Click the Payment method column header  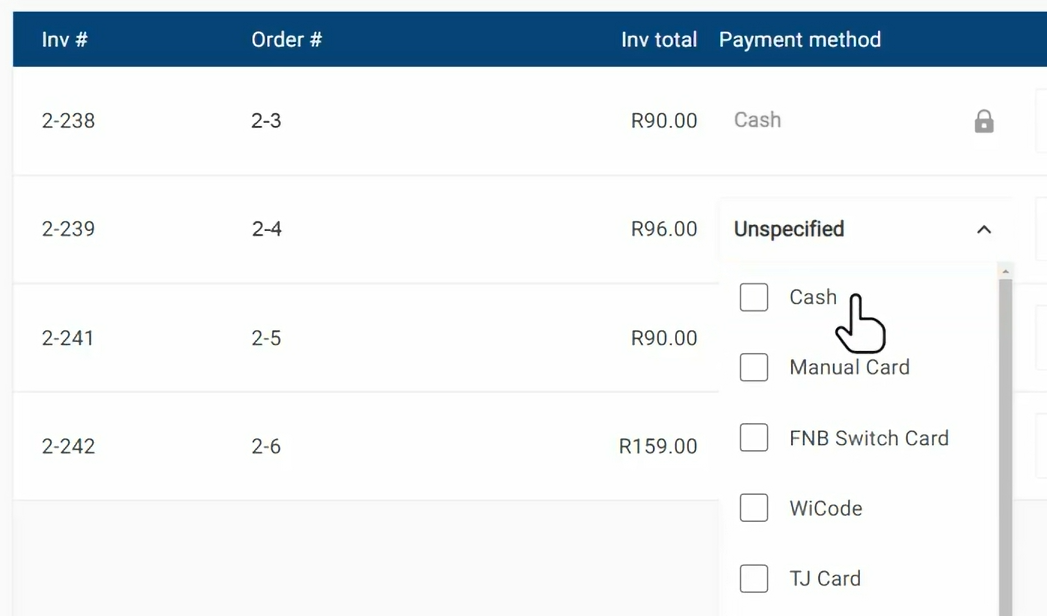click(x=799, y=40)
